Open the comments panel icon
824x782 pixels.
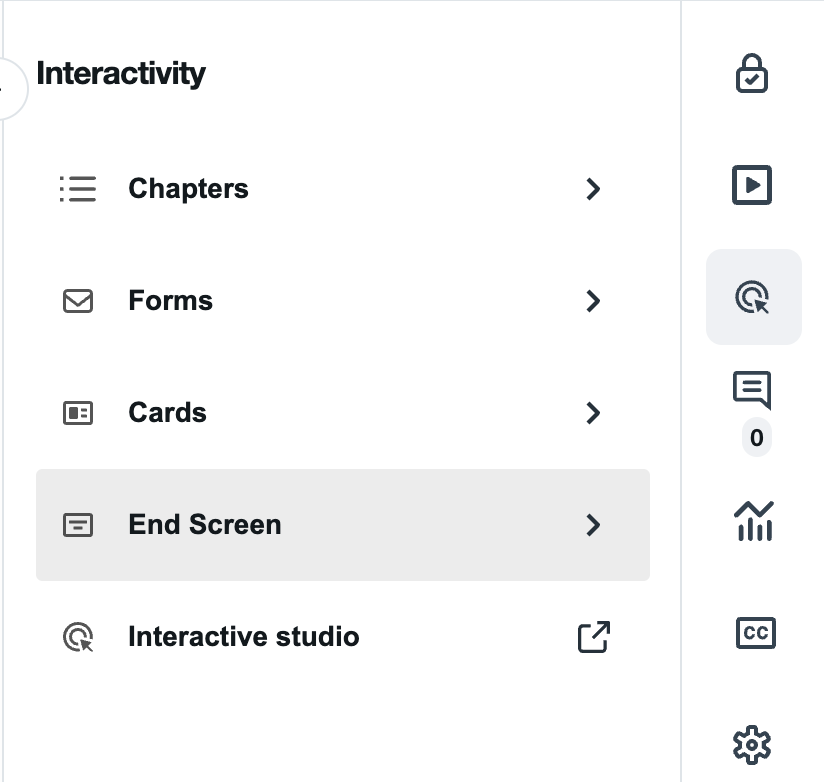point(754,391)
